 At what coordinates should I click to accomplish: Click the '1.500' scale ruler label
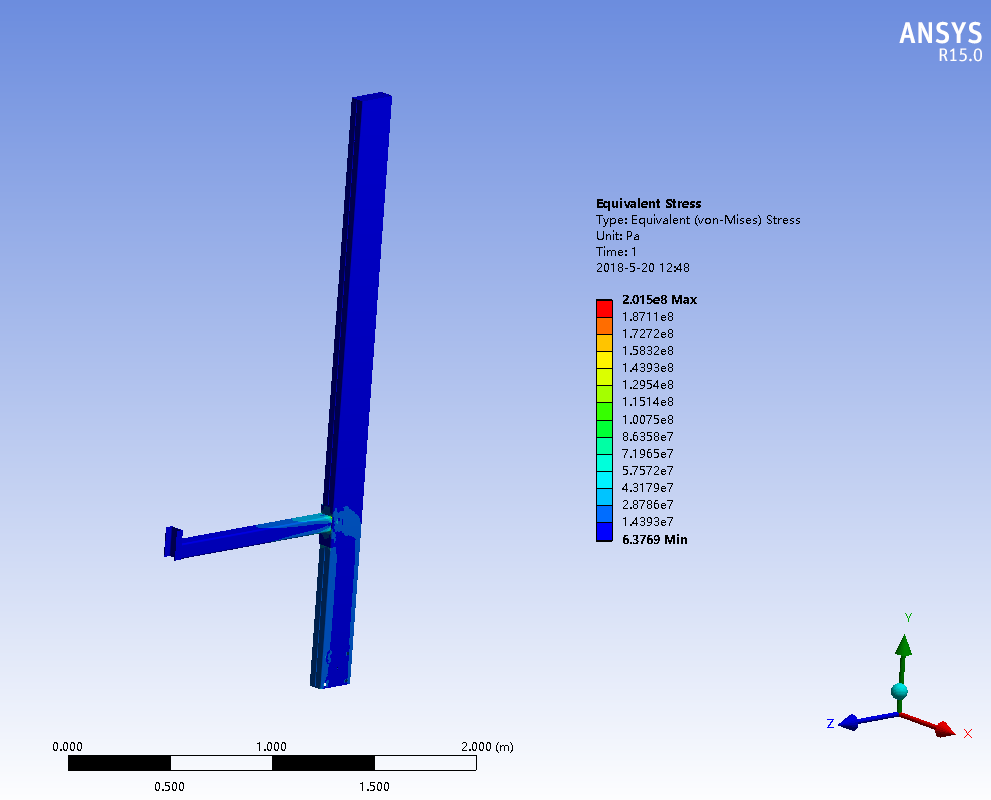pyautogui.click(x=374, y=787)
